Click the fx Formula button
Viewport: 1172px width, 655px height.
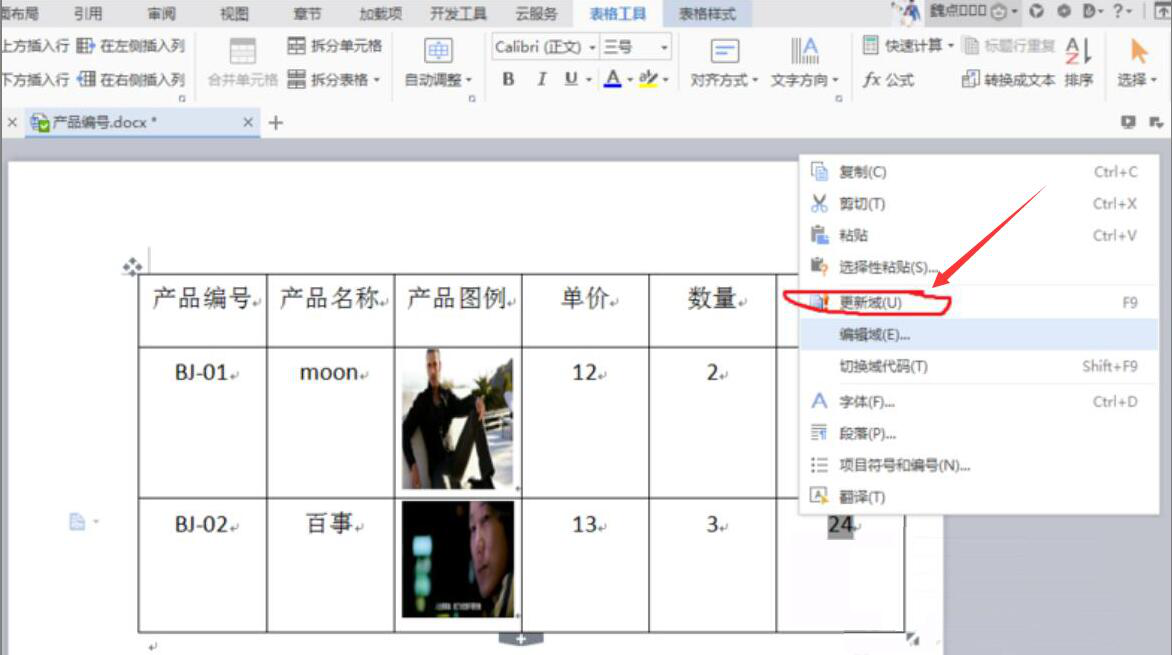pos(888,79)
